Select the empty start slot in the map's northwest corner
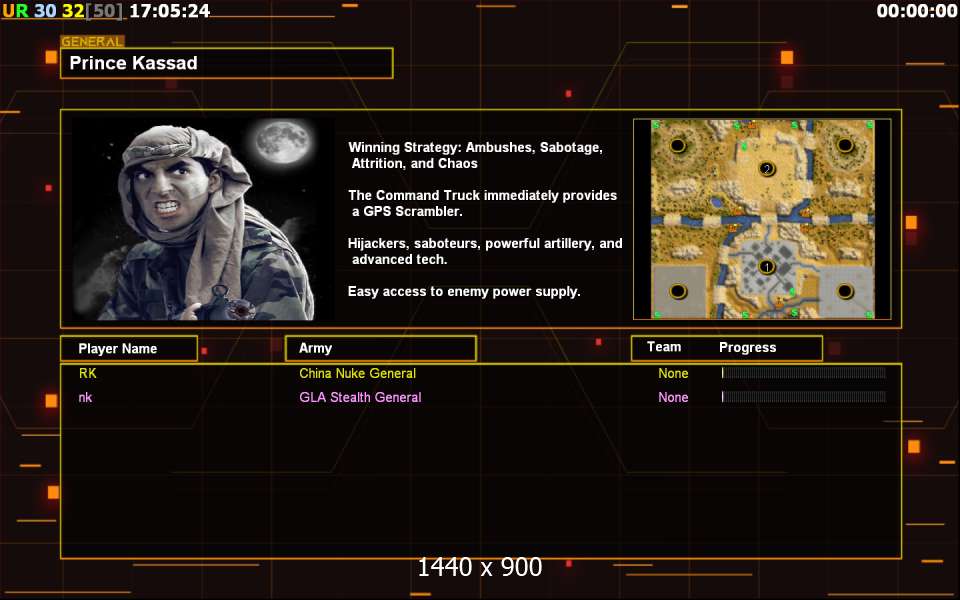960x600 pixels. (677, 146)
